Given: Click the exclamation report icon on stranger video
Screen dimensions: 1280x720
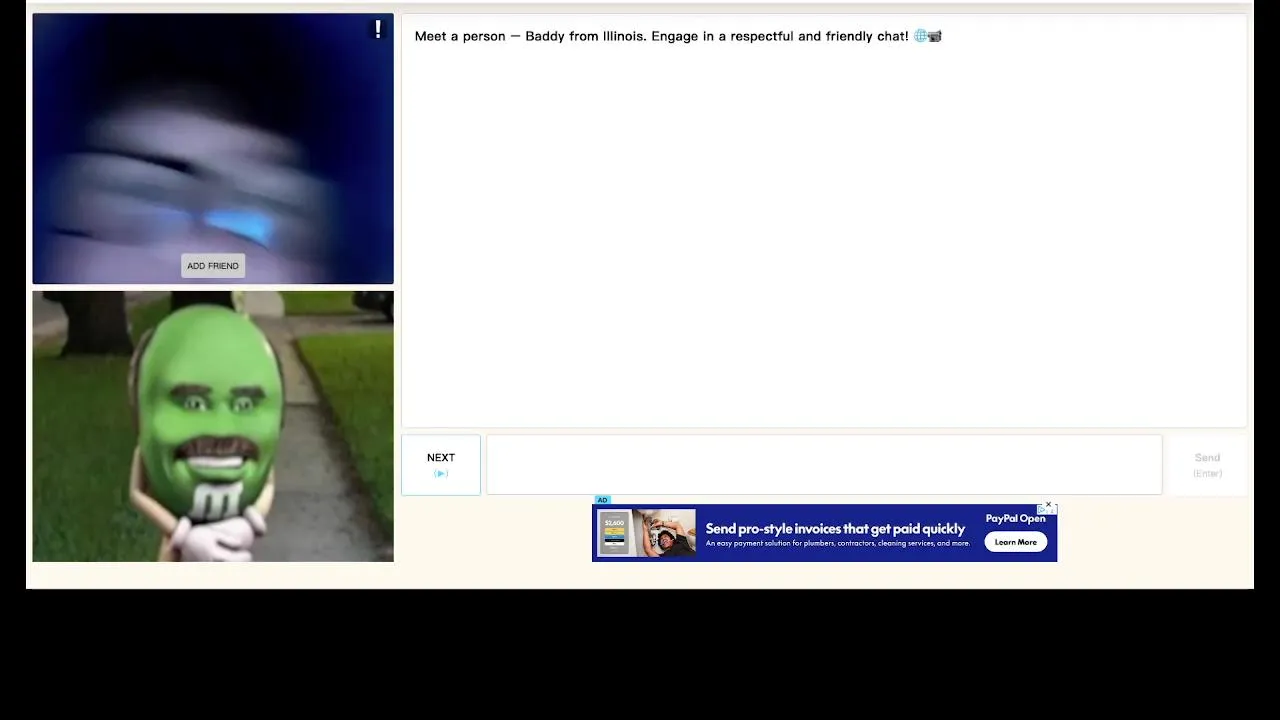Looking at the screenshot, I should click(x=378, y=30).
